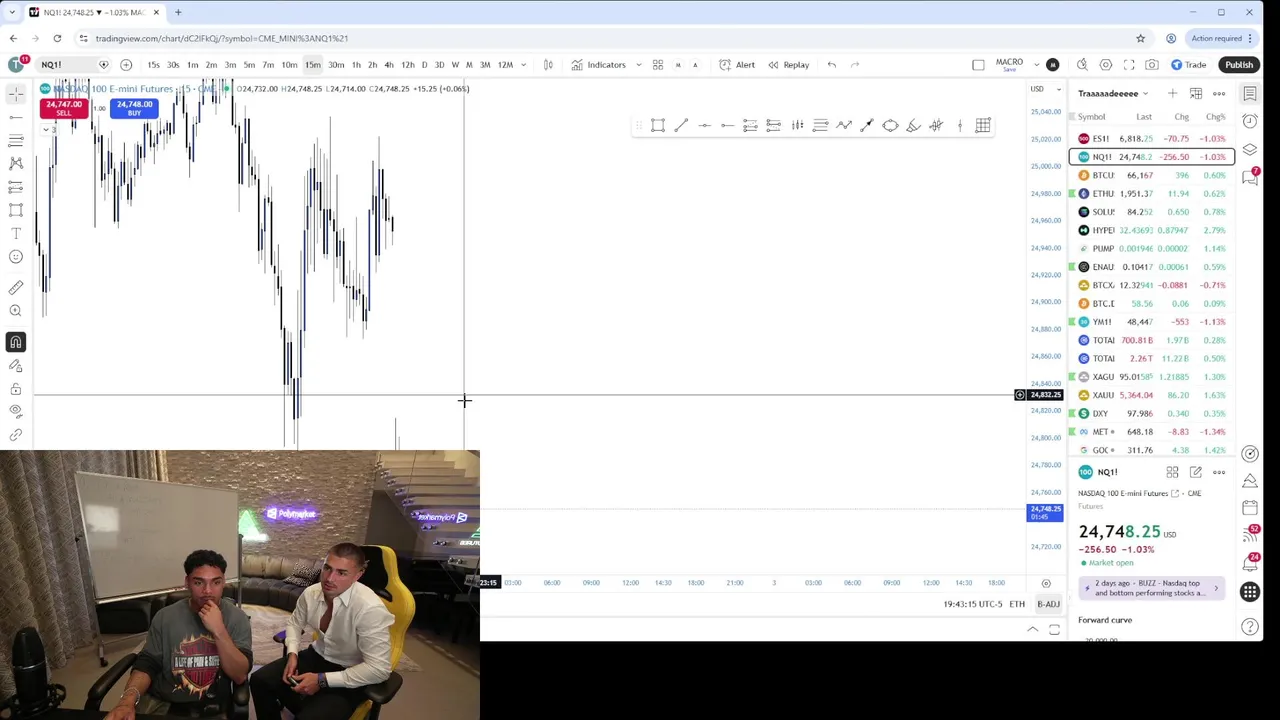Screen dimensions: 1280x720
Task: Open chart settings hexagon icon
Action: click(1106, 65)
